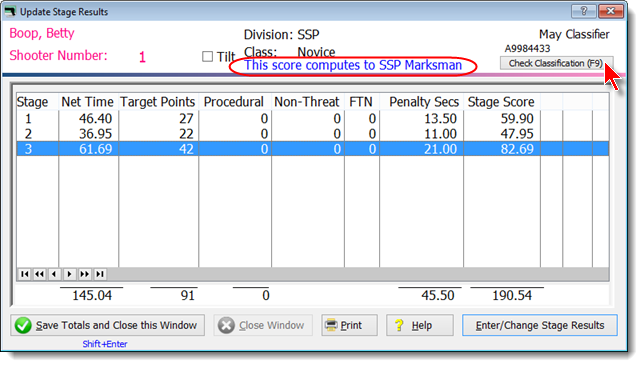Click net time cell 61.69
This screenshot has width=643, height=367.
click(x=96, y=149)
